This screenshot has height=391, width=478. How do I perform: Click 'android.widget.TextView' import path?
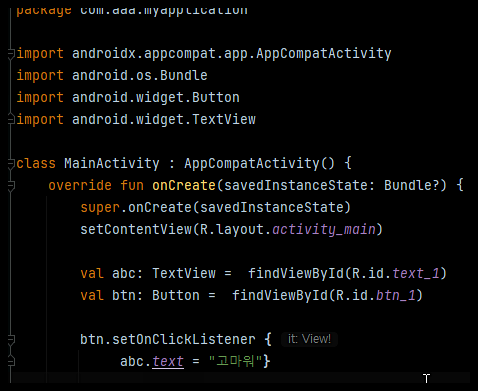tap(164, 119)
